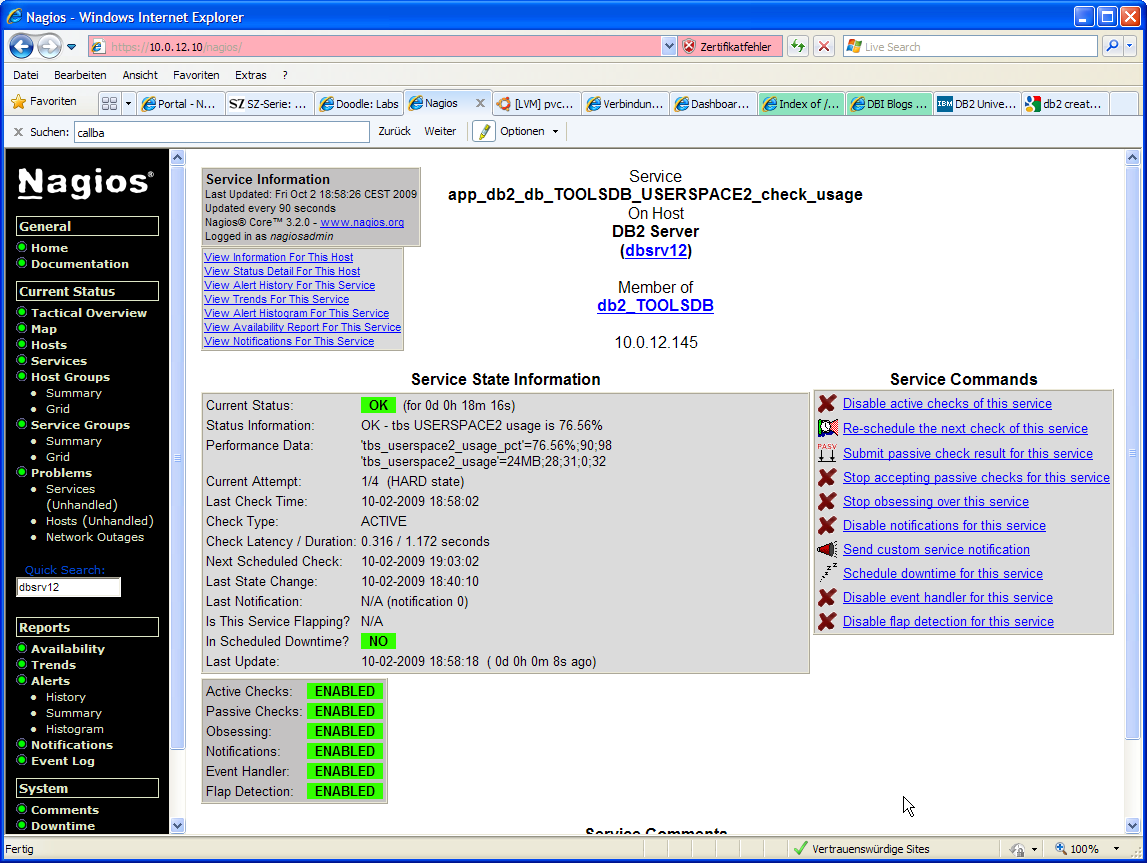1147x863 pixels.
Task: Click the red X icon beside Disable active checks
Action: pos(827,404)
